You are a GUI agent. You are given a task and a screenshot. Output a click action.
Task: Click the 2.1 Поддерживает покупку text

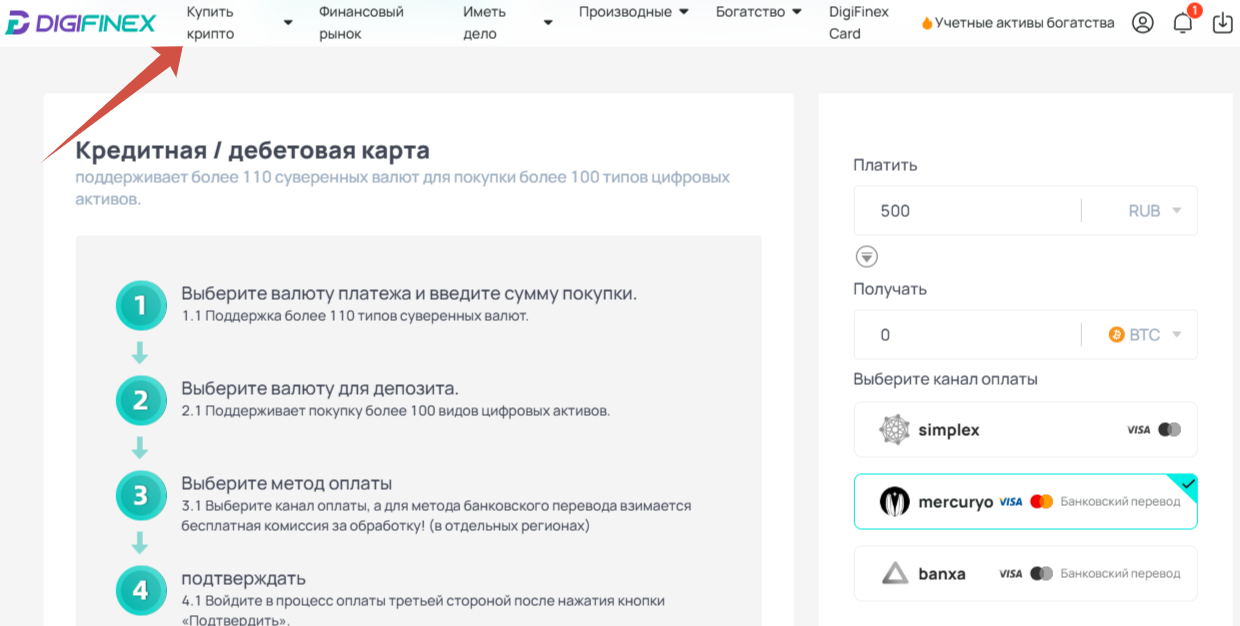click(395, 411)
